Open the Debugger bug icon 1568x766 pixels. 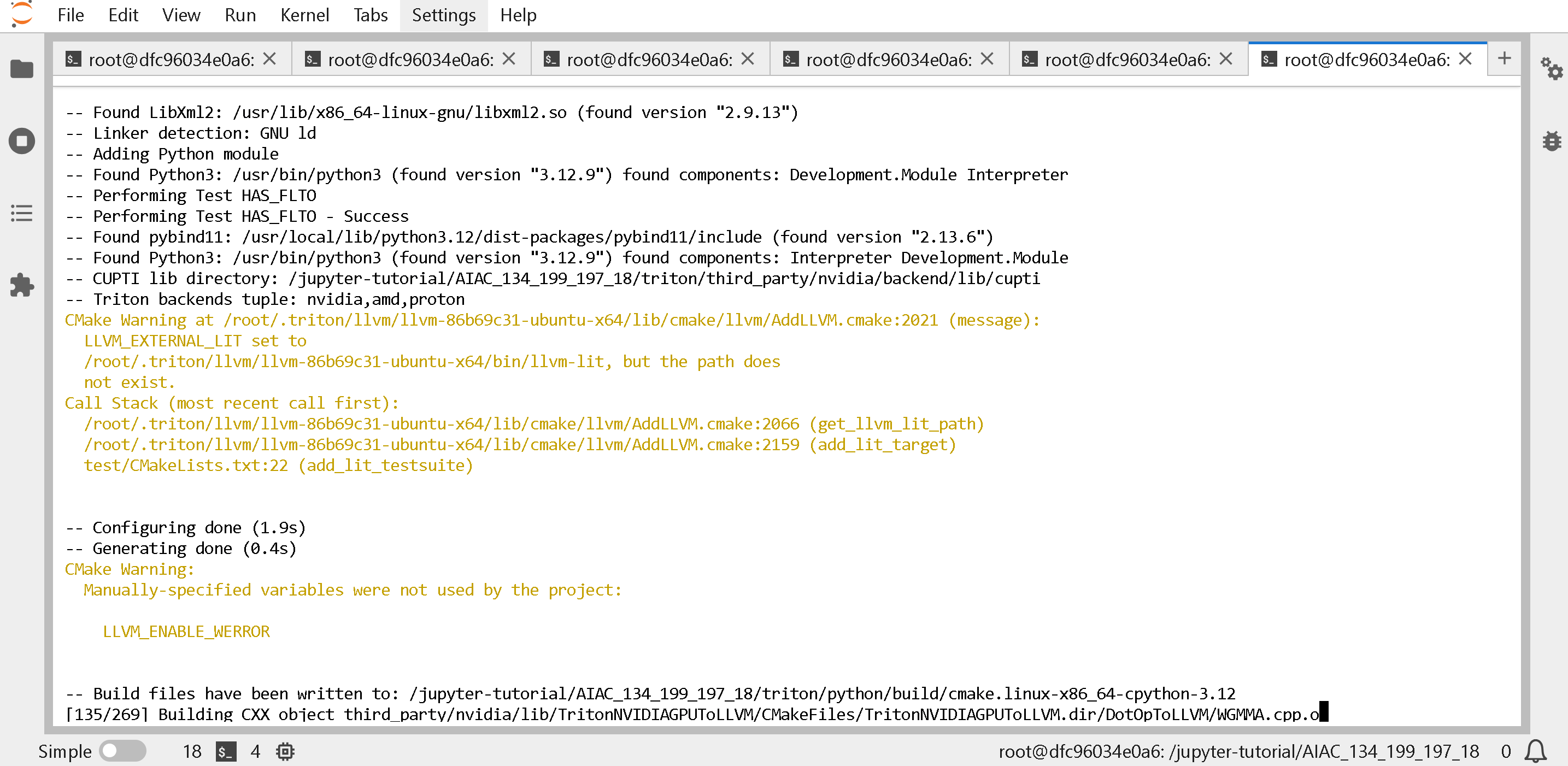pos(1551,141)
